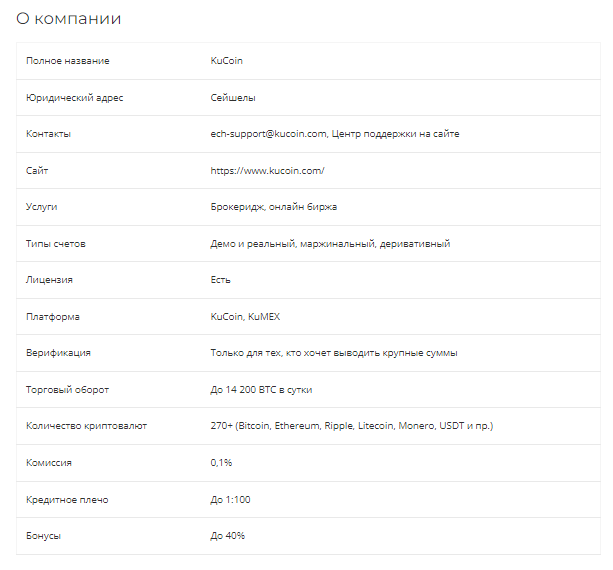Click the "Типы счетов" row label
613x570 pixels.
coord(56,244)
